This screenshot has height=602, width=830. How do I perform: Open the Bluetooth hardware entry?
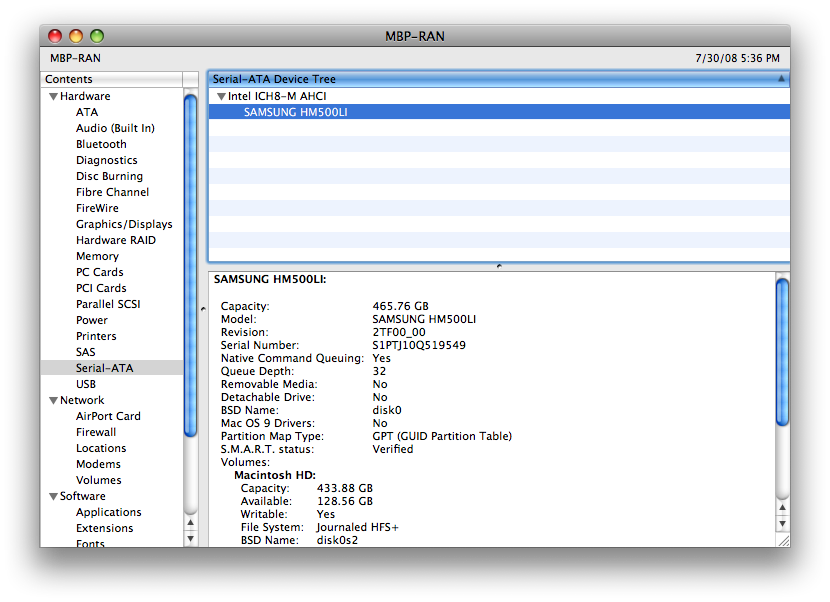point(101,144)
